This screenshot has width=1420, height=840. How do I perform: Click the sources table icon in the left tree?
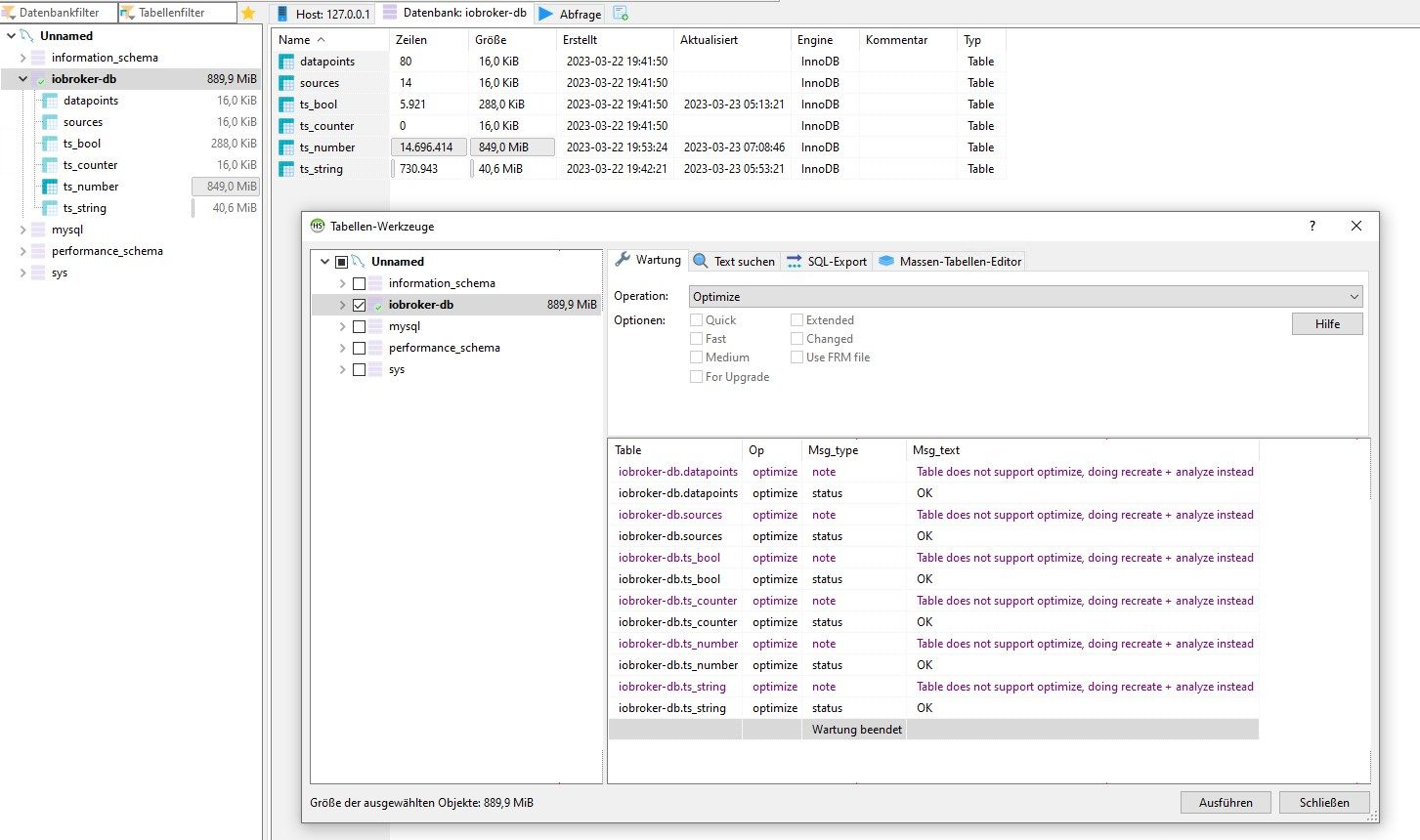[x=50, y=122]
